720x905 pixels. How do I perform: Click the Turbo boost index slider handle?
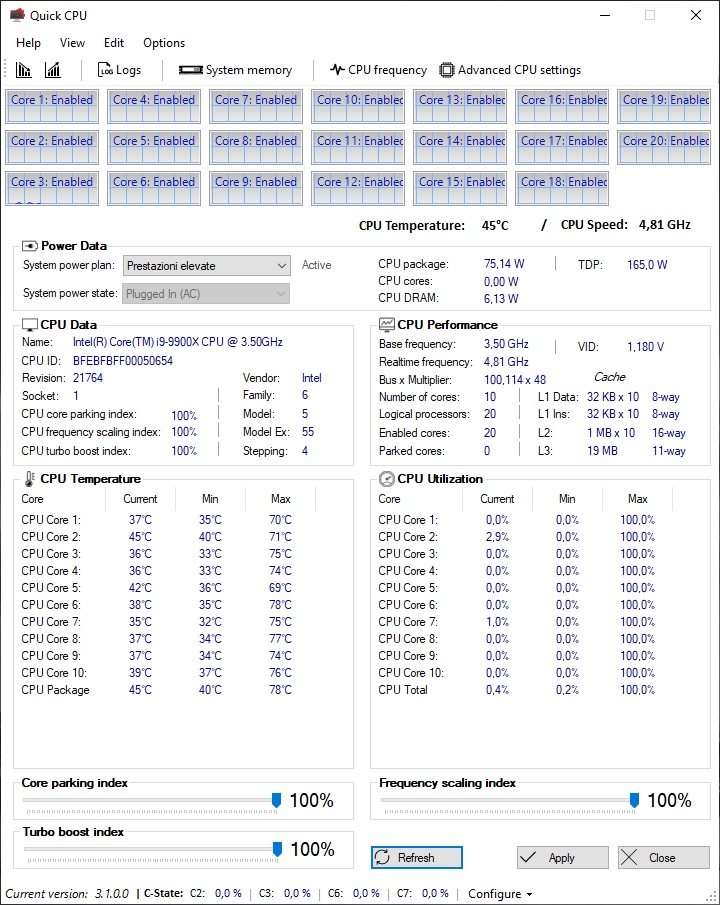[x=277, y=849]
